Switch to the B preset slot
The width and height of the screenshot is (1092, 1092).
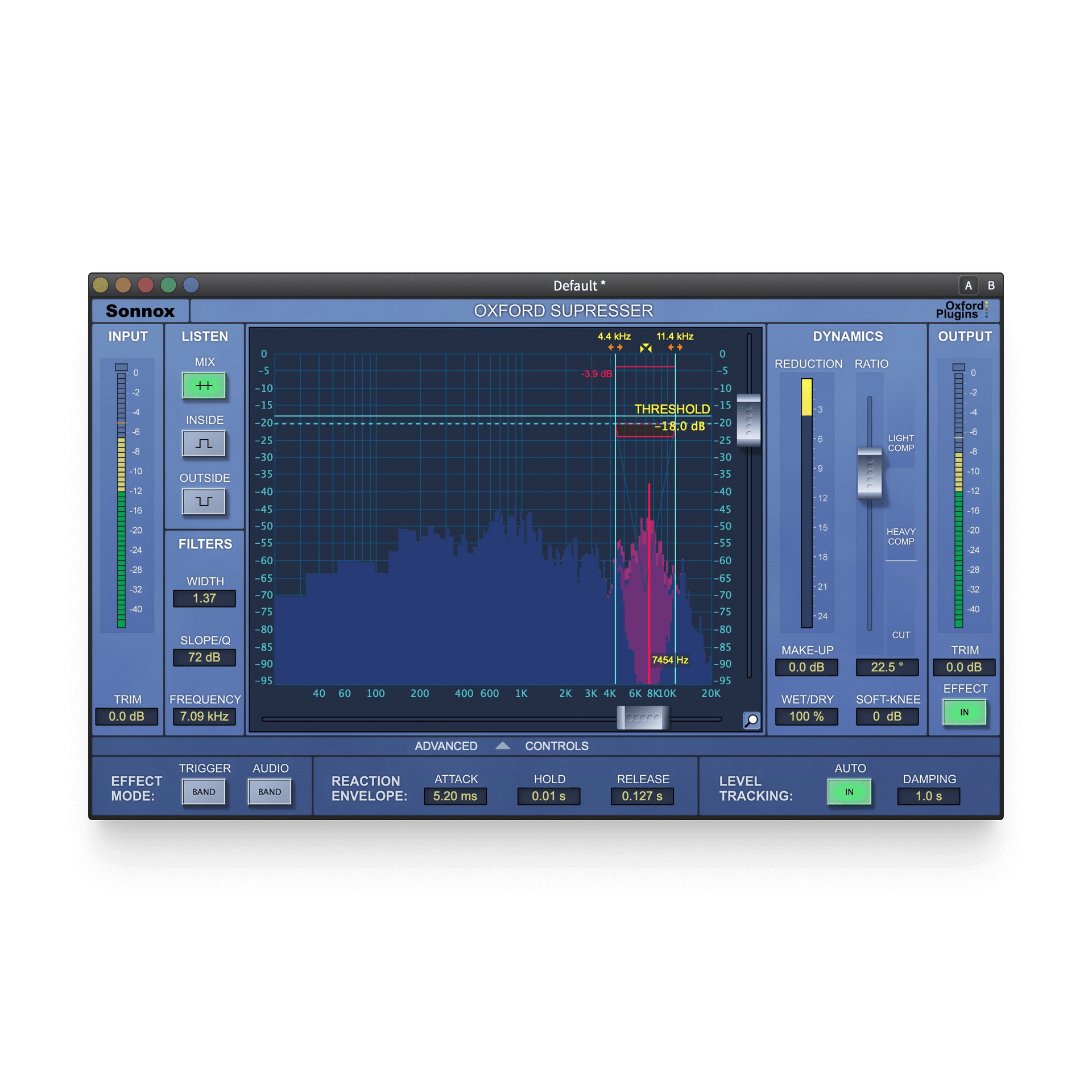point(991,286)
